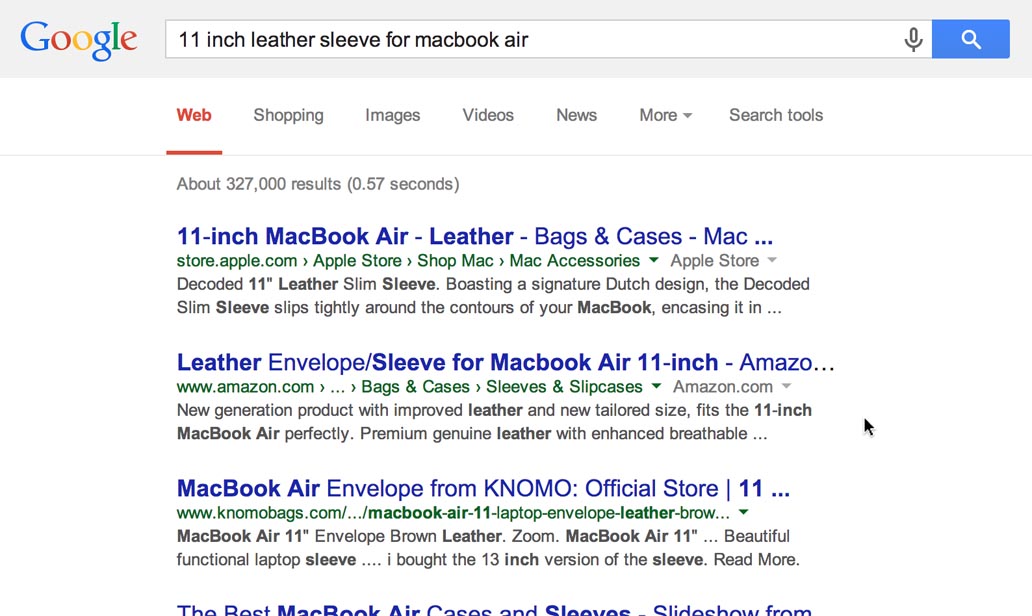The image size is (1032, 616).
Task: Go to the Videos tab
Action: (488, 115)
